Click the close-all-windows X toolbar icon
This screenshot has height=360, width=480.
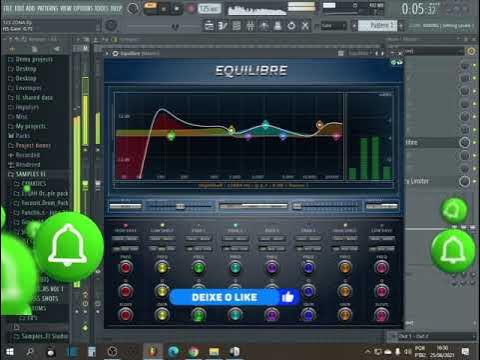point(305,26)
